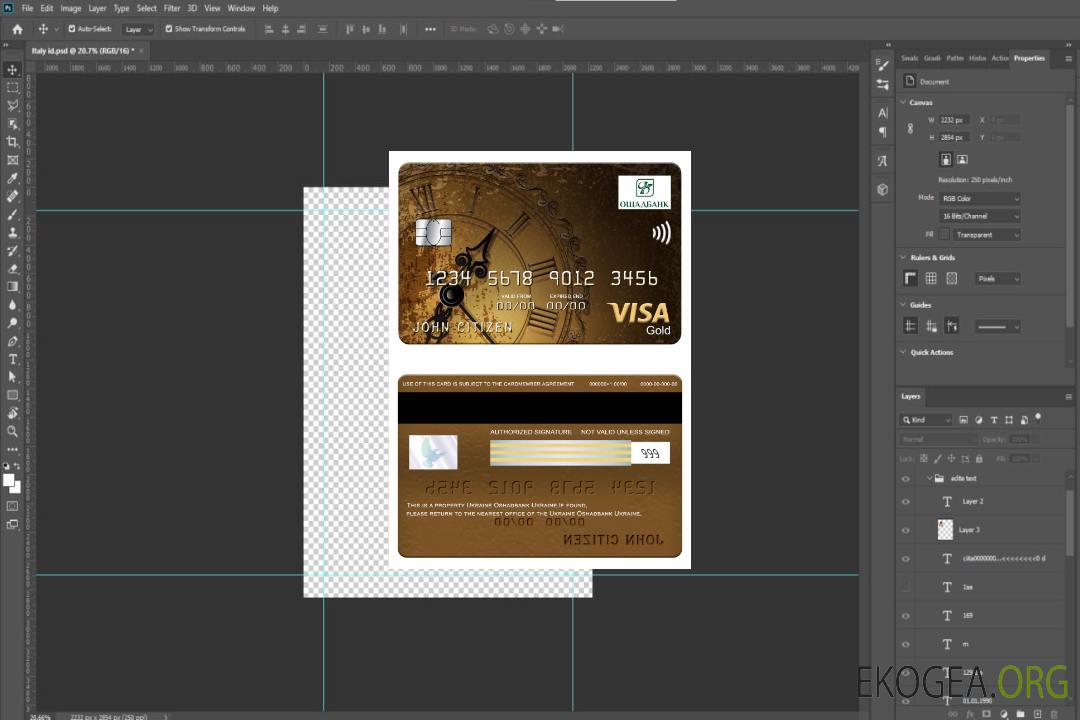This screenshot has height=720, width=1080.
Task: Open the File menu
Action: (28, 8)
